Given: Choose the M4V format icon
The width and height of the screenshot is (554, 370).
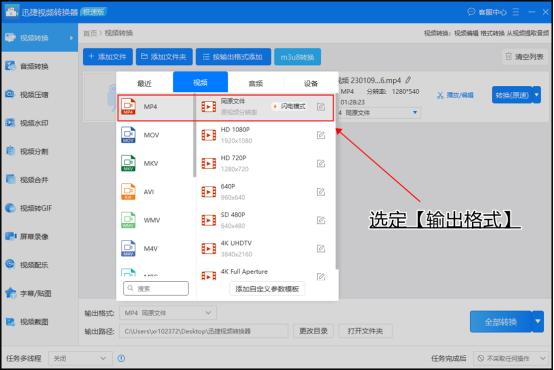Looking at the screenshot, I should click(128, 248).
